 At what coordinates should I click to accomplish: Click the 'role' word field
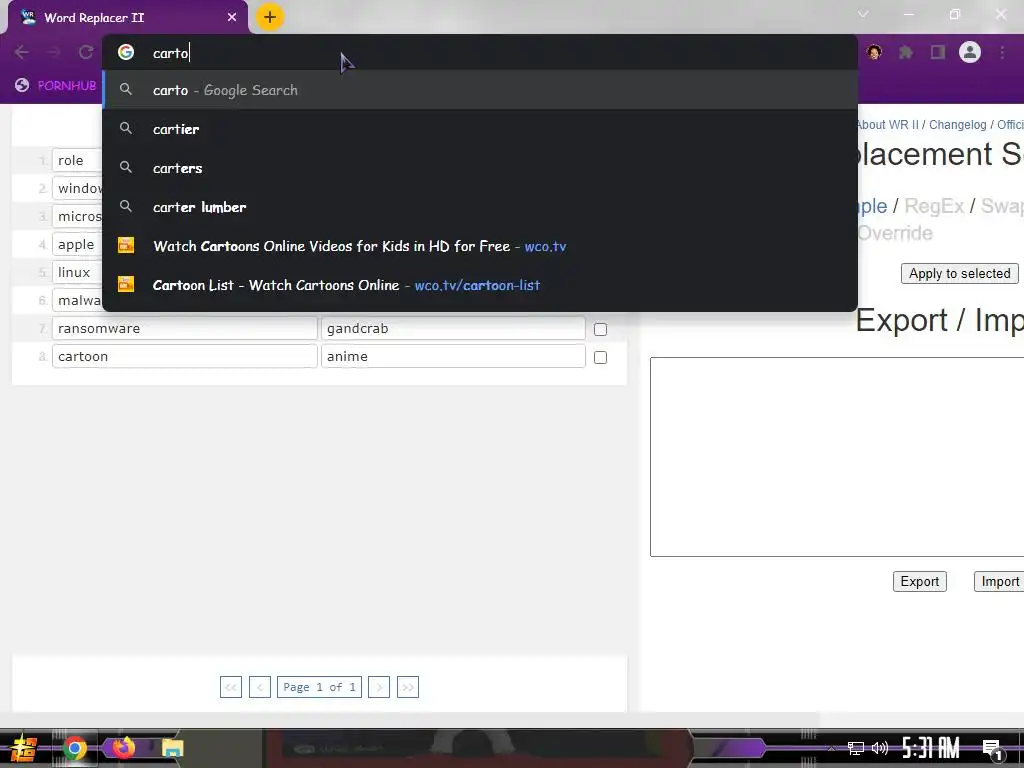pos(77,160)
